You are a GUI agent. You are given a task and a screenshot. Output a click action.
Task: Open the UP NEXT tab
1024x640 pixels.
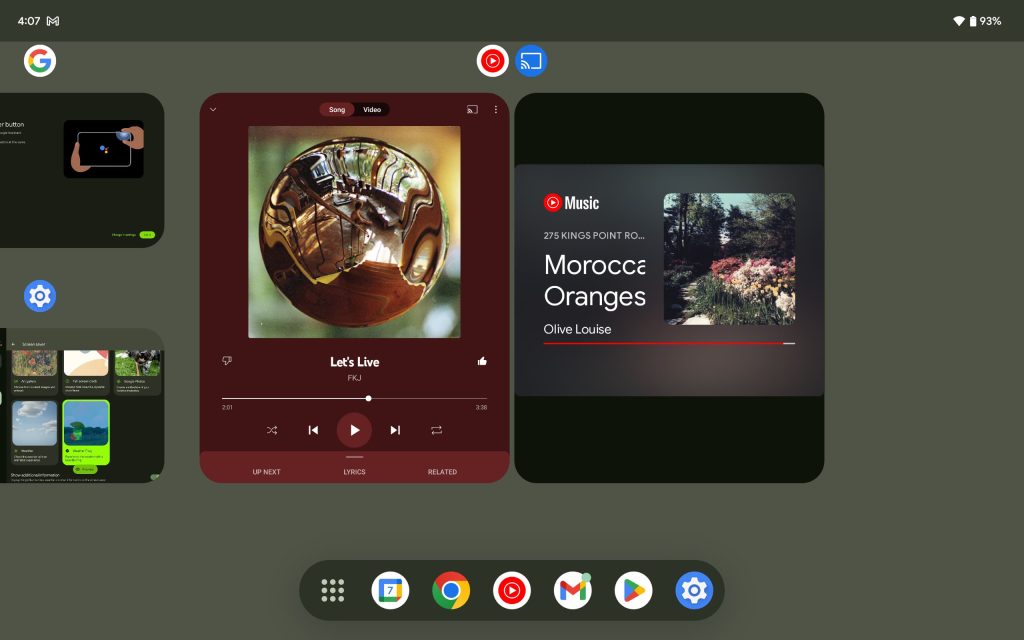266,472
